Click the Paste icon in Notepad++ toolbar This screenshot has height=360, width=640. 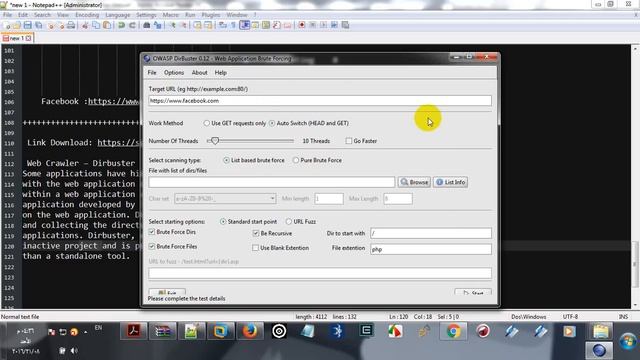[107, 25]
